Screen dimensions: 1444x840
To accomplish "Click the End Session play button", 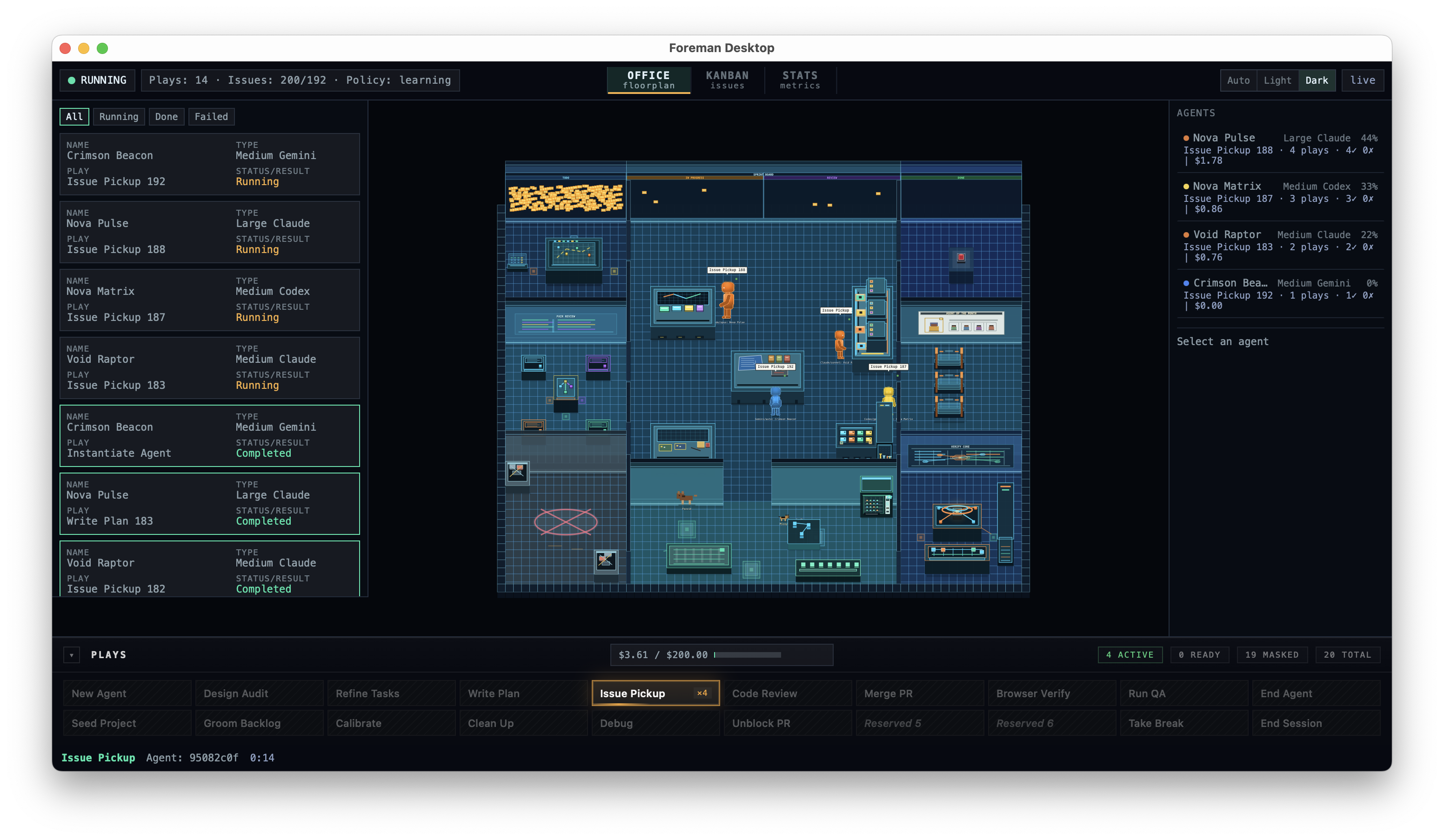I will coord(1316,723).
